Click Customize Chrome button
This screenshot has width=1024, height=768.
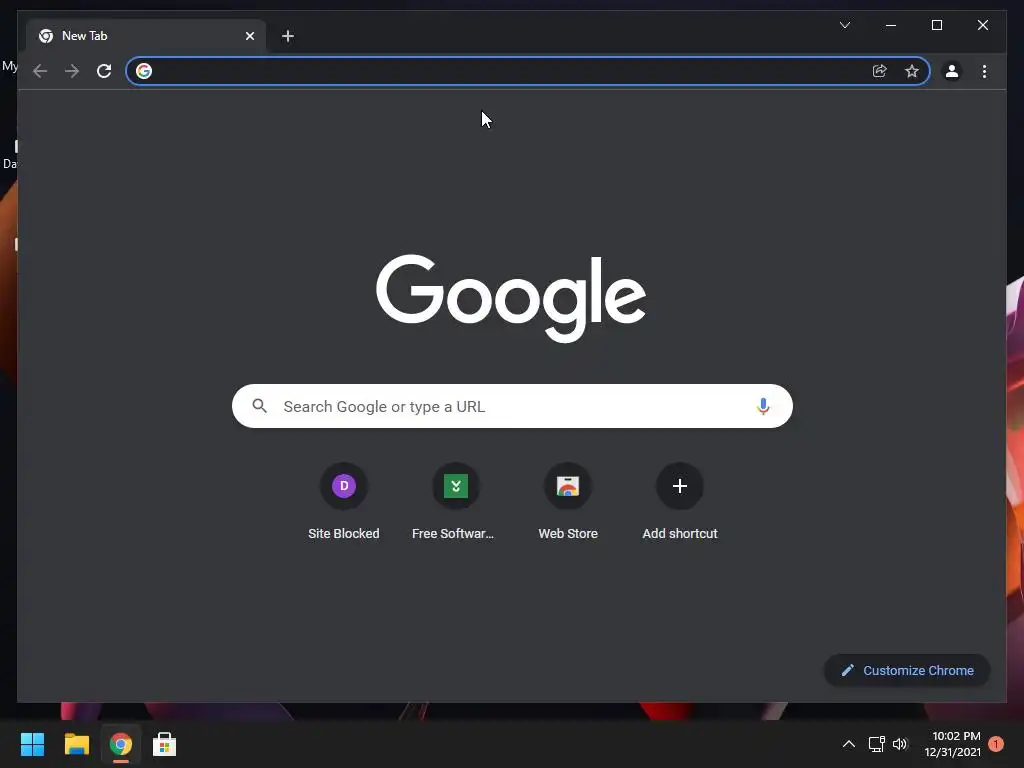click(x=907, y=671)
